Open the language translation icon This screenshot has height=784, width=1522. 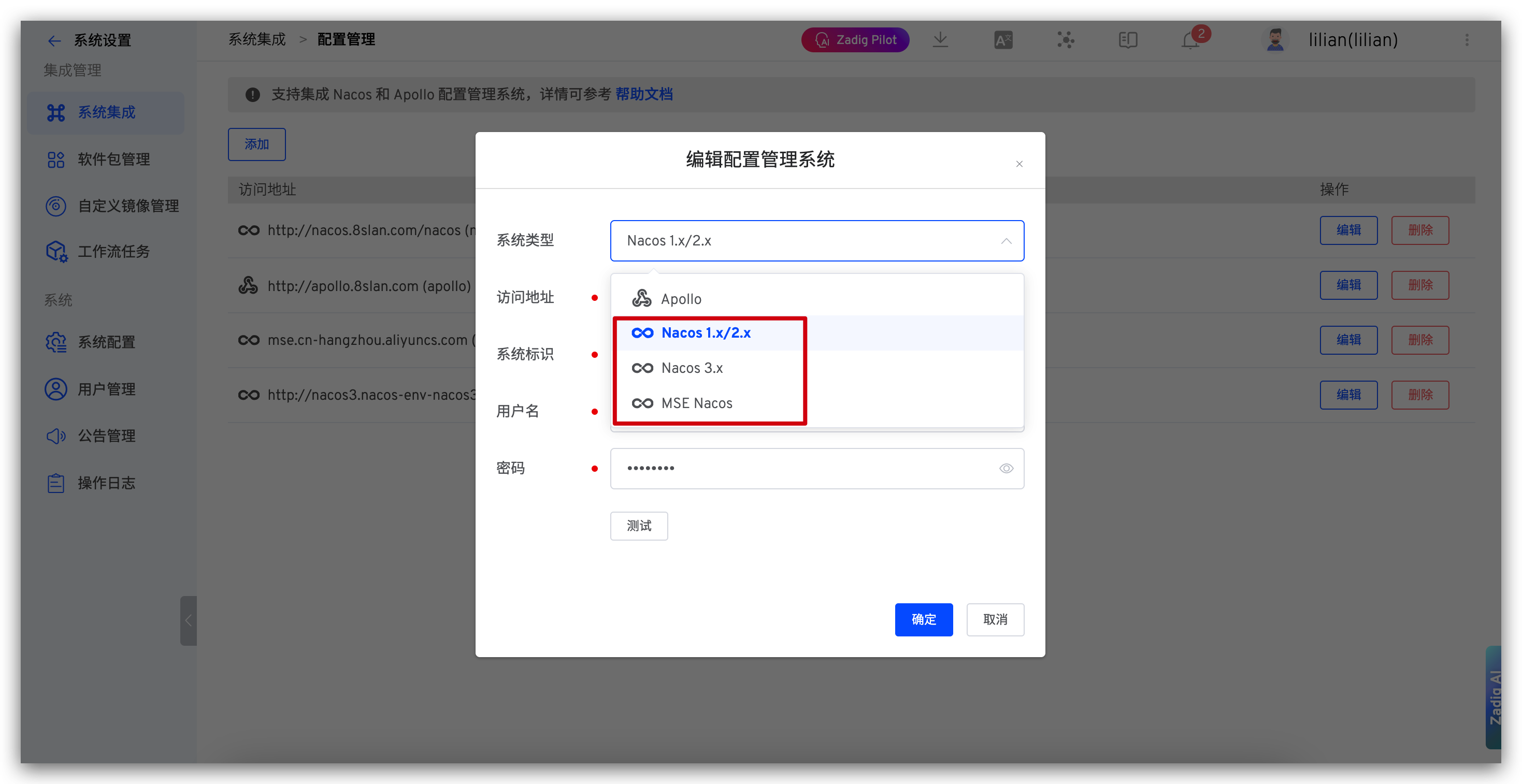1002,39
